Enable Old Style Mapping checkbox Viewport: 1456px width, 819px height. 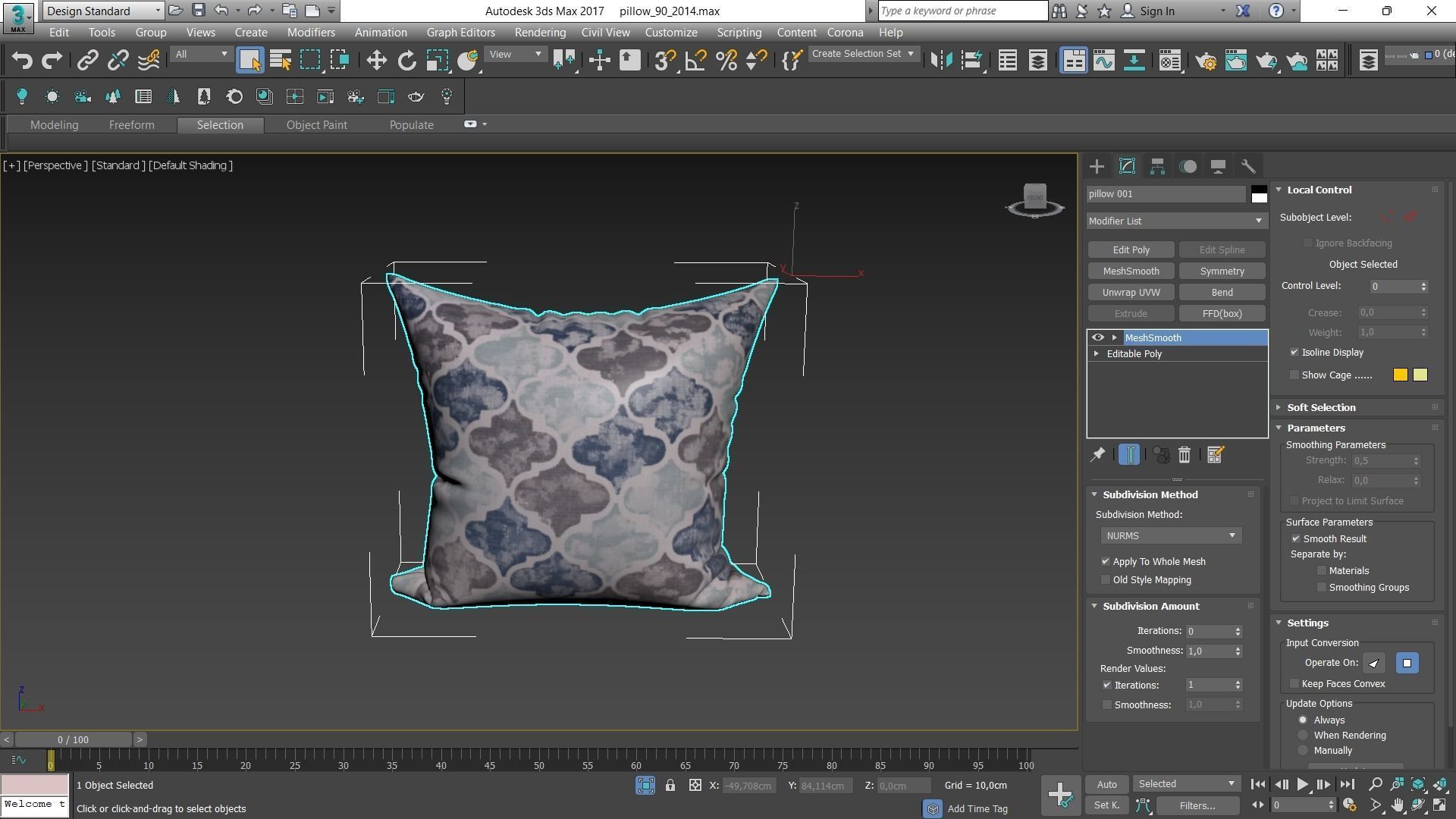(1105, 580)
